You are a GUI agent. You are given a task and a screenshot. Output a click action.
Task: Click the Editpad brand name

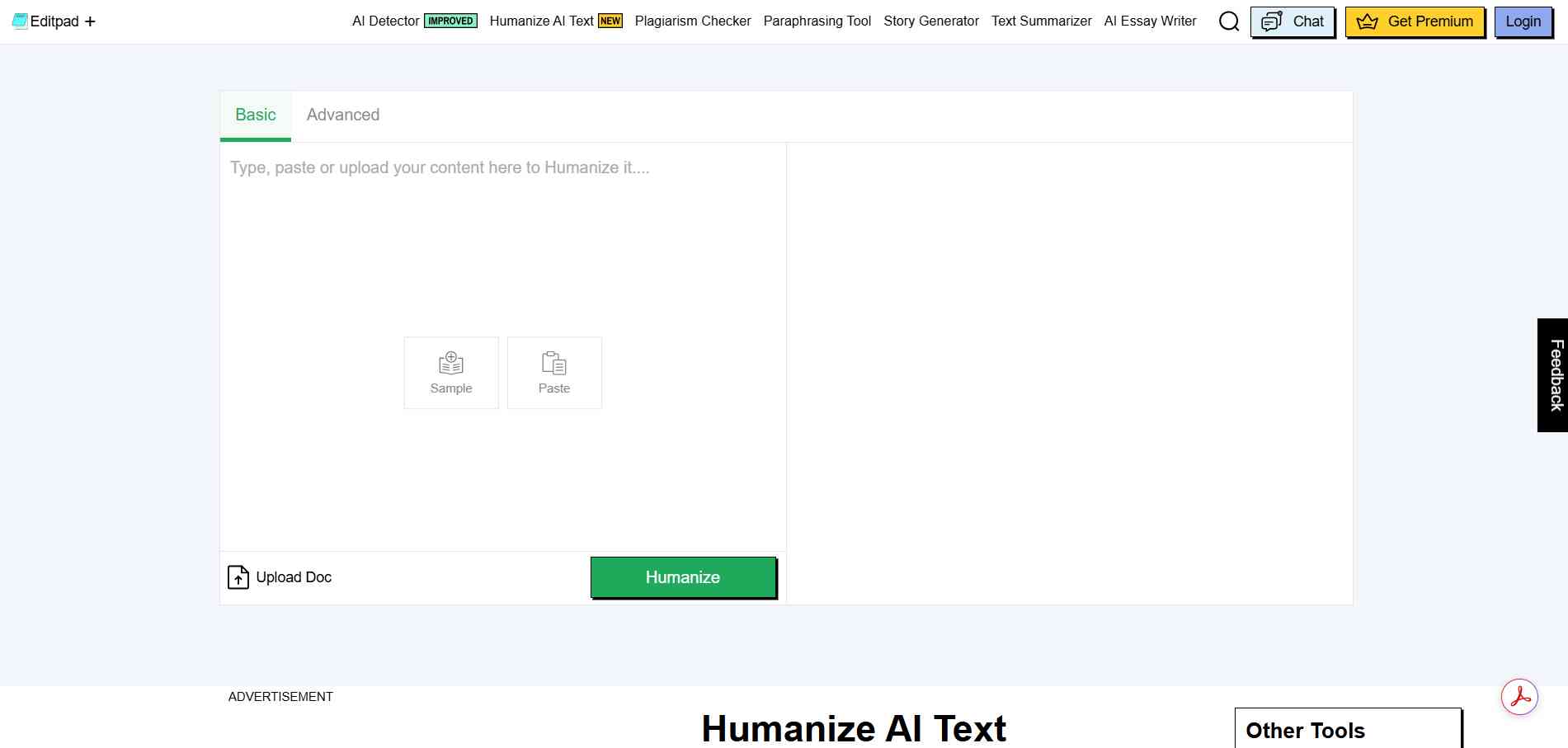(54, 21)
